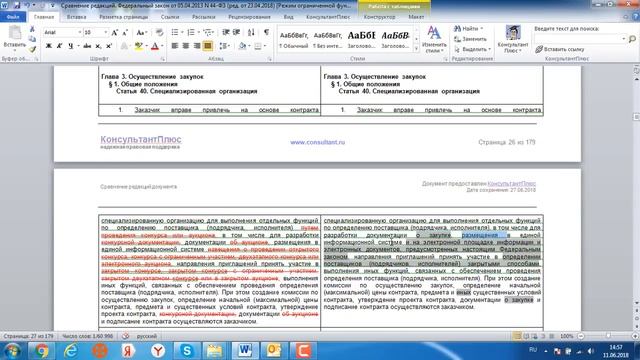Viewport: 640px width, 360px height.
Task: Click the Copy icon in clipboard group
Action: pyautogui.click(x=32, y=39)
